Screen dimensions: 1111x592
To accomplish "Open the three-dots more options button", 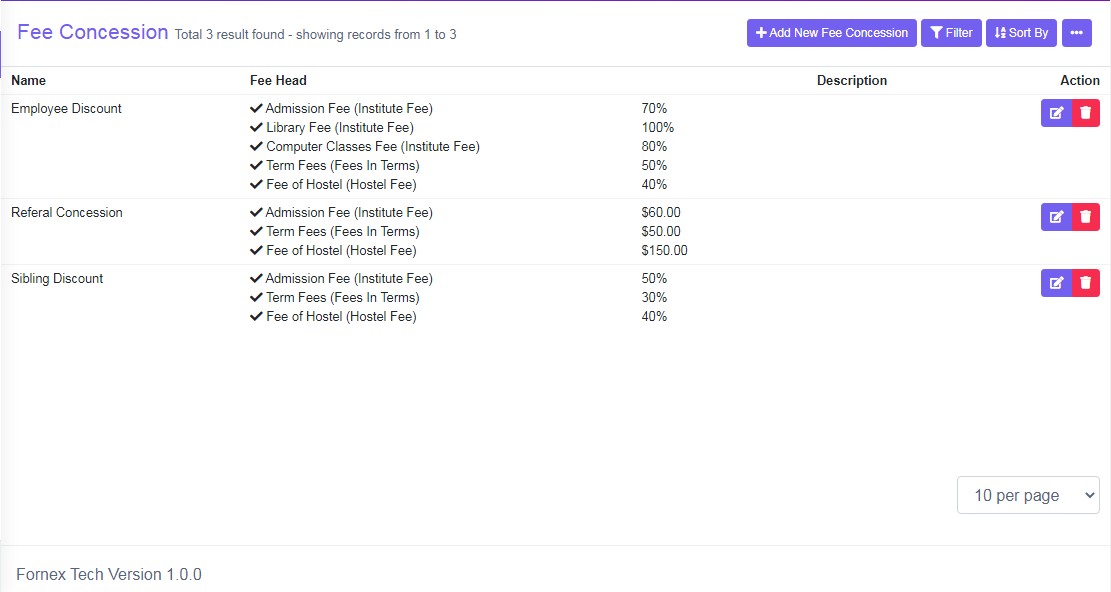I will point(1076,33).
